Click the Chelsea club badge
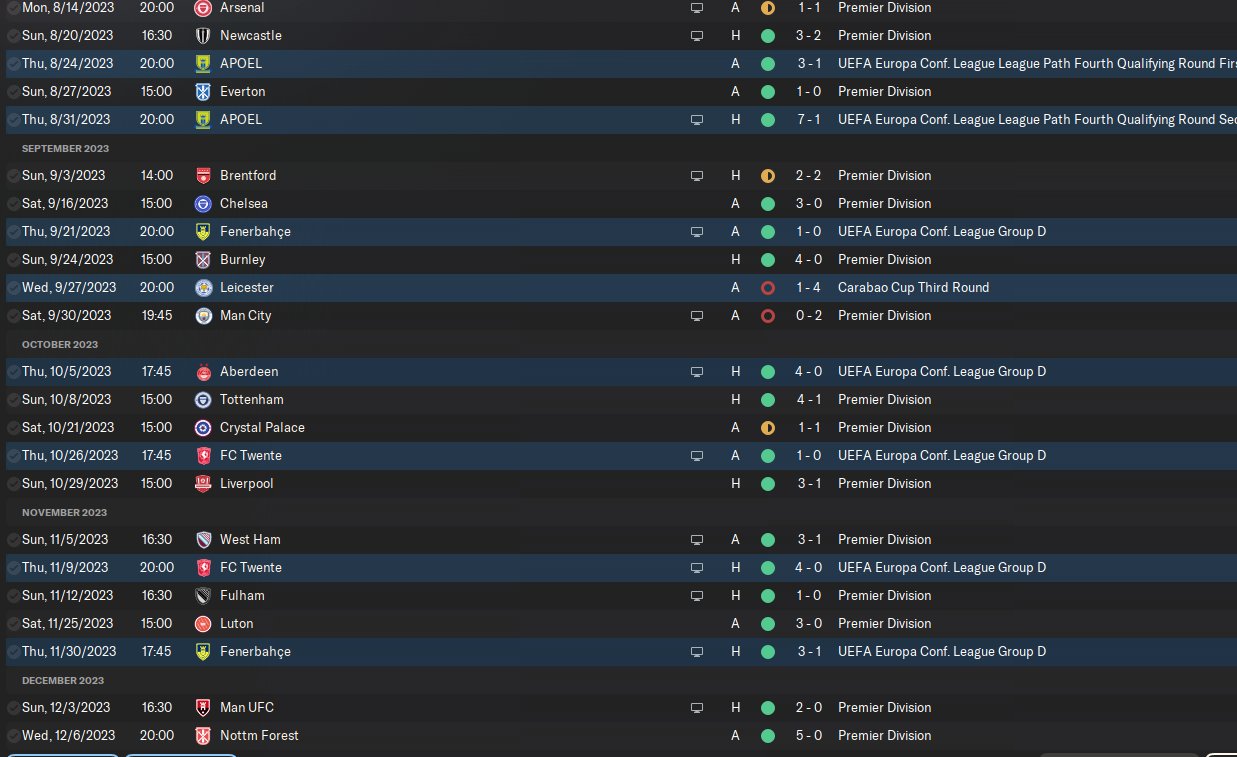The width and height of the screenshot is (1237, 757). 203,203
